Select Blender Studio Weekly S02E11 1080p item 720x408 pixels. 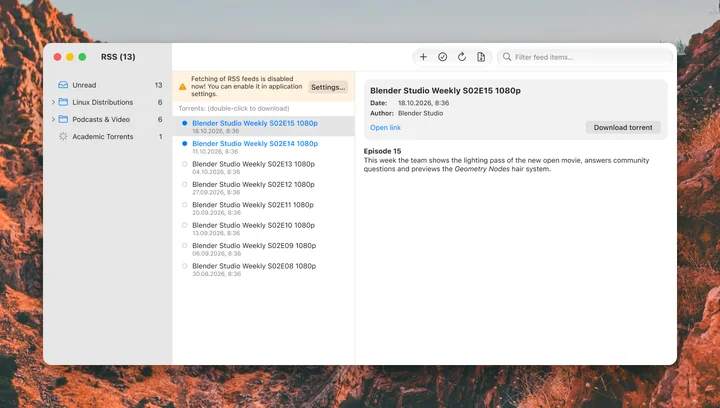pos(264,208)
